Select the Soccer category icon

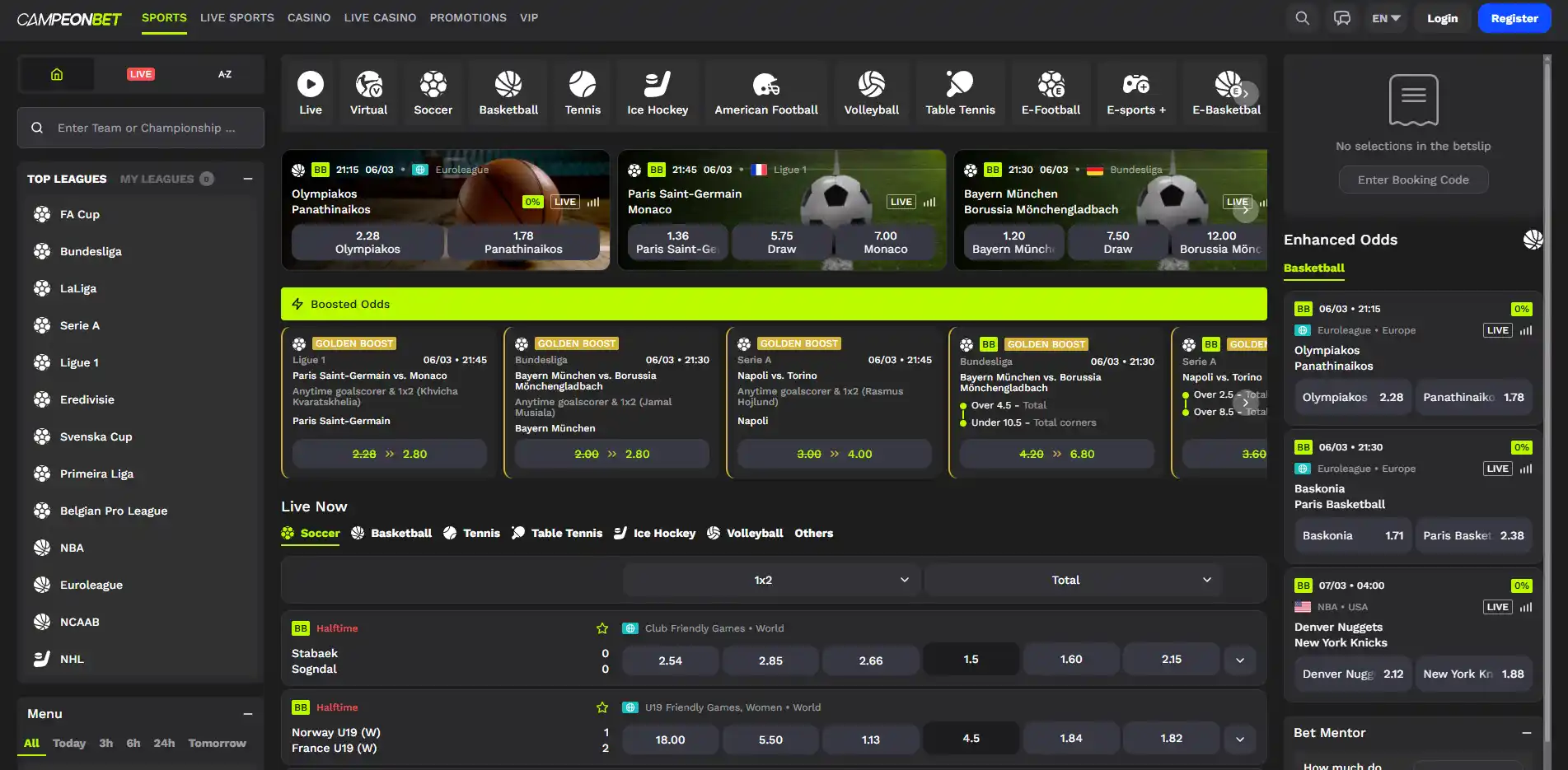point(433,93)
